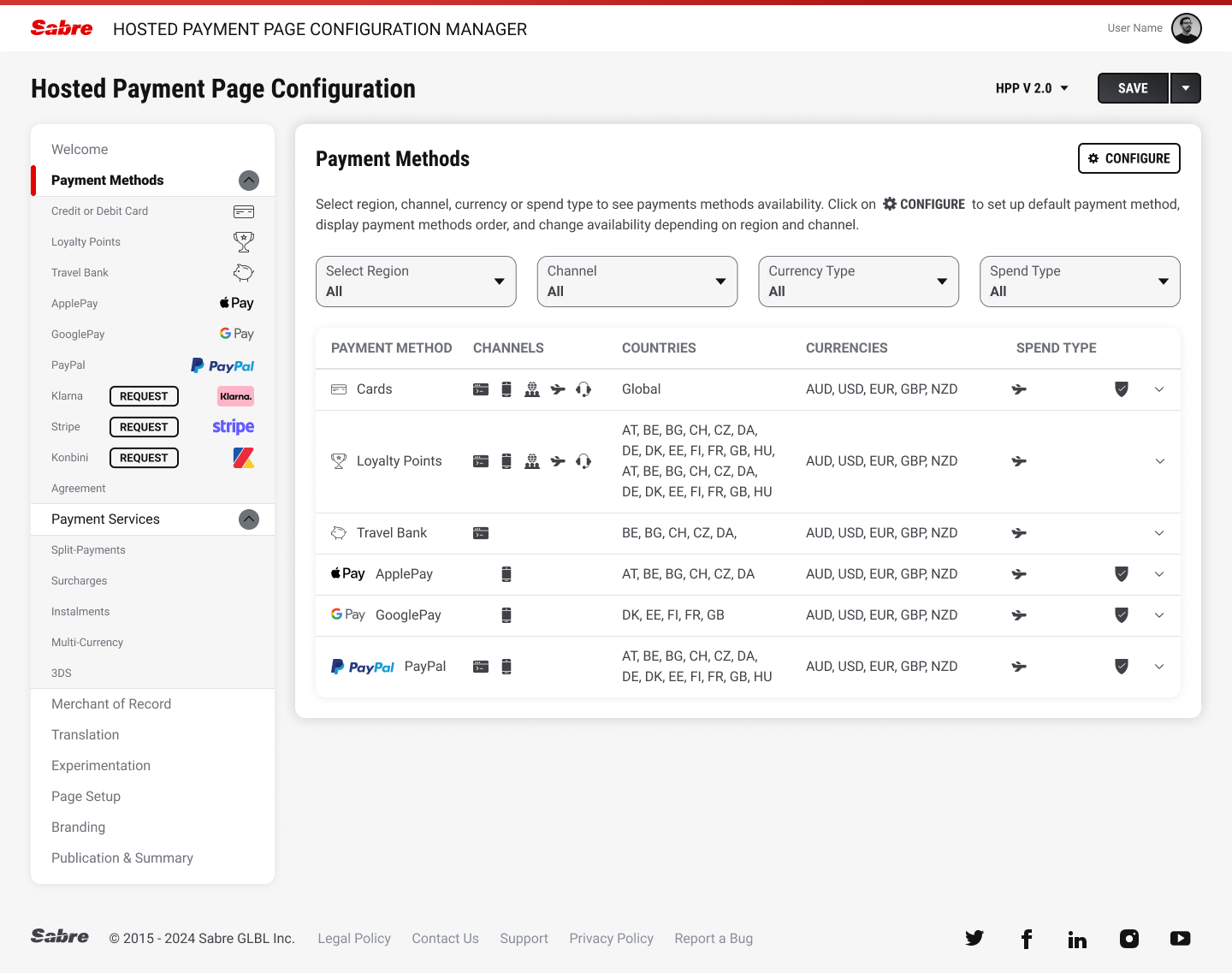
Task: Click the Klarna logo badge
Action: tap(235, 396)
